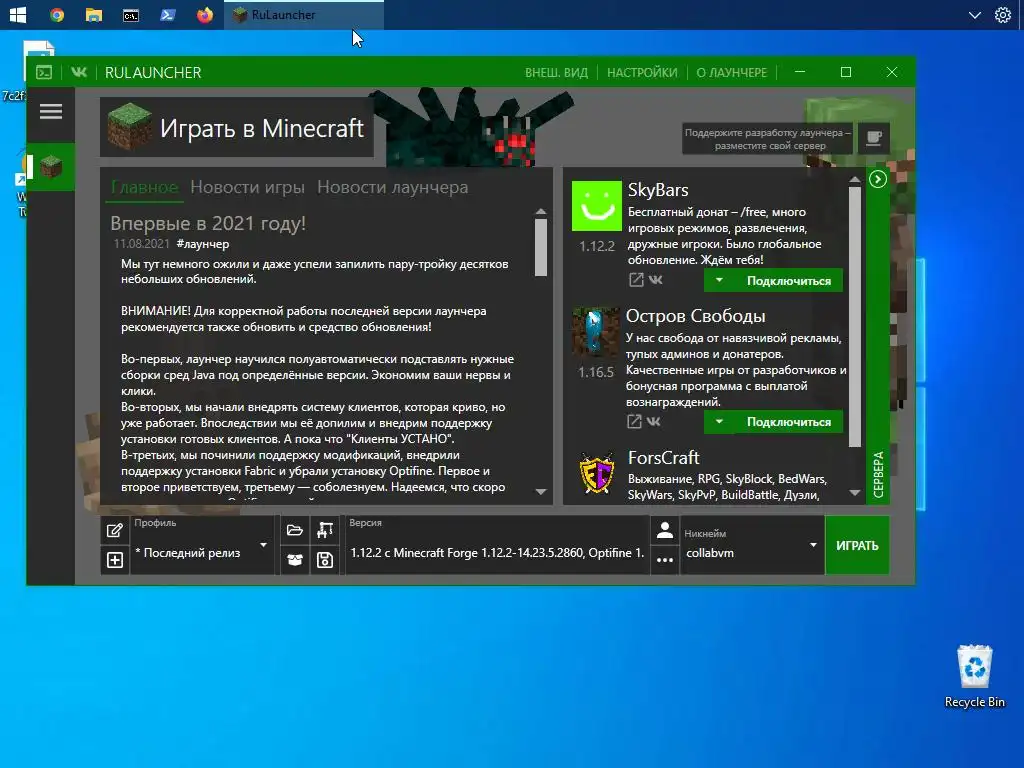The height and width of the screenshot is (768, 1024).
Task: Click the servers list scroll down arrow
Action: pos(855,493)
